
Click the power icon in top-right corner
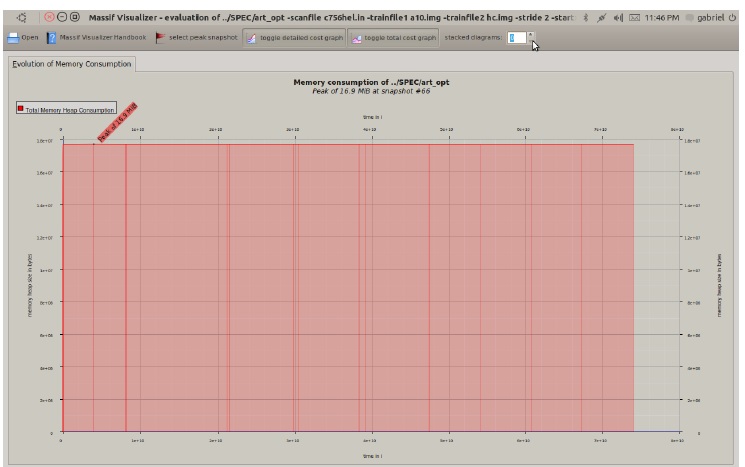[x=733, y=17]
